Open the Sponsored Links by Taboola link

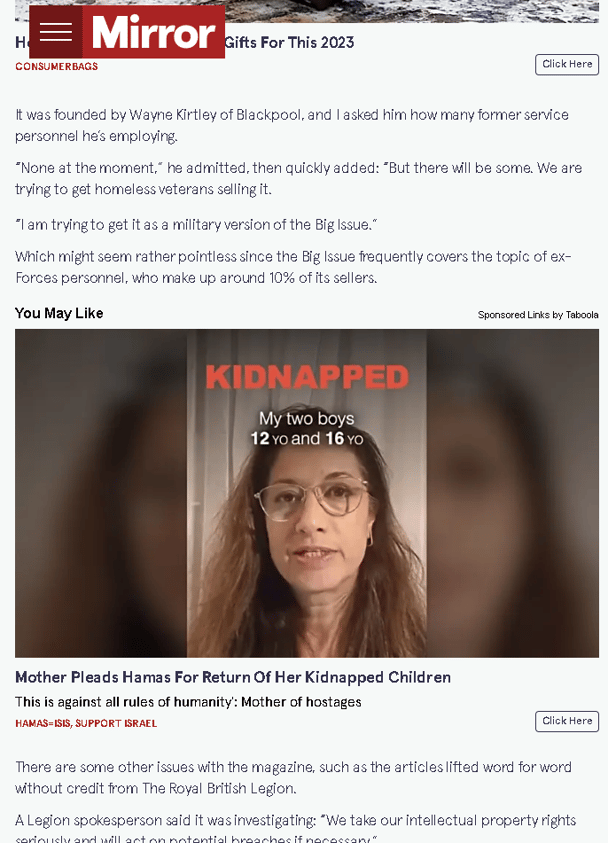(x=538, y=315)
